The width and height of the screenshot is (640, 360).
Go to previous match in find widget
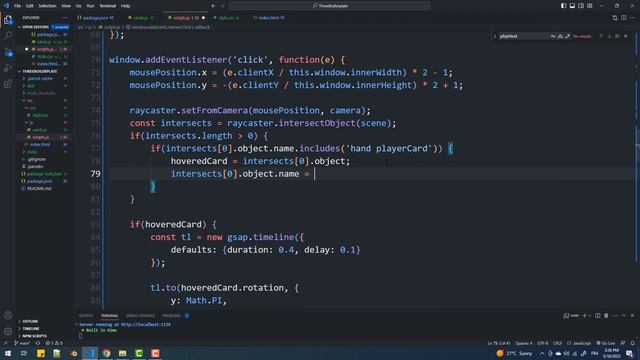(601, 36)
